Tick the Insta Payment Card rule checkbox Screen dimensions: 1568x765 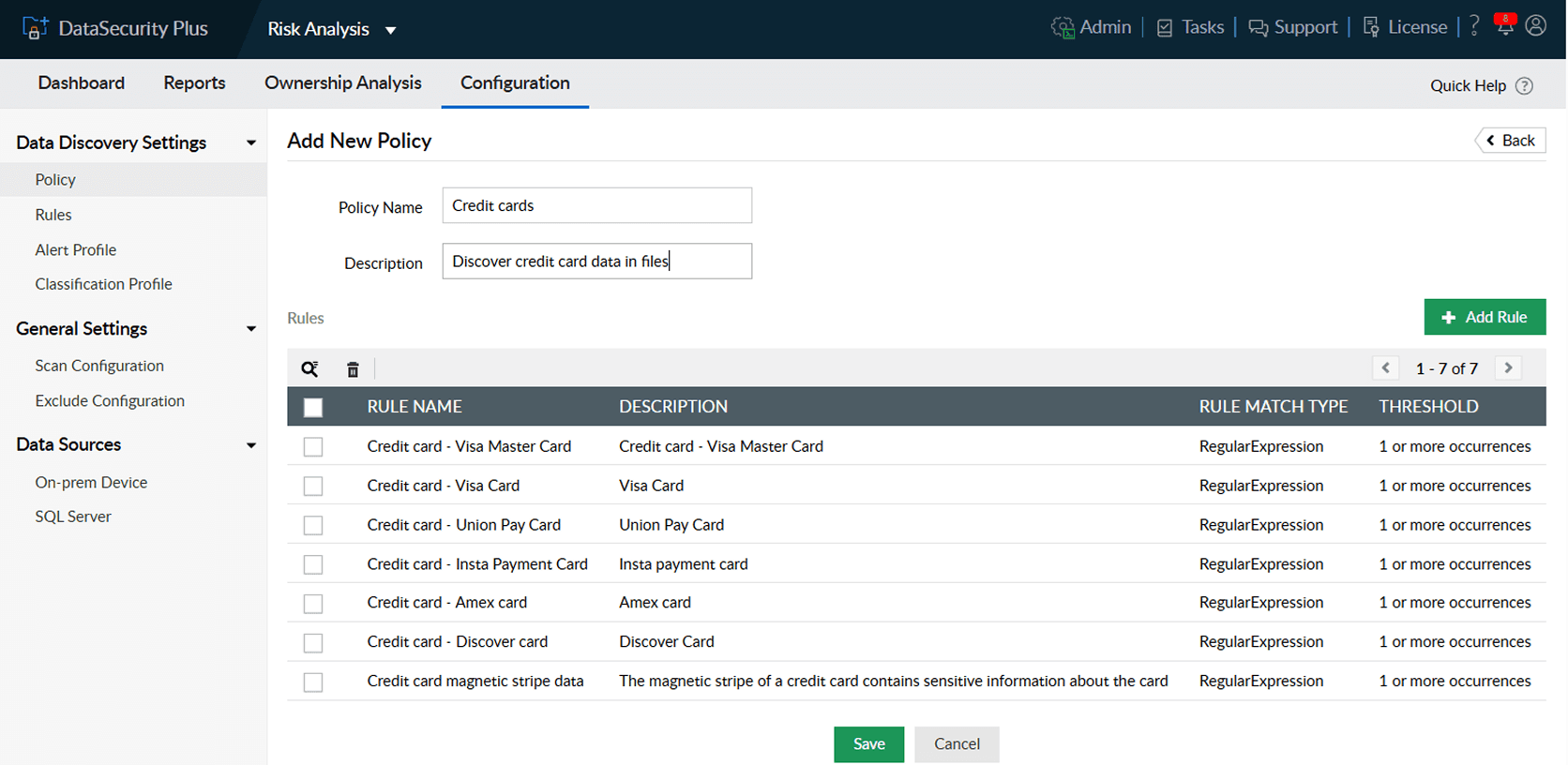pyautogui.click(x=313, y=564)
